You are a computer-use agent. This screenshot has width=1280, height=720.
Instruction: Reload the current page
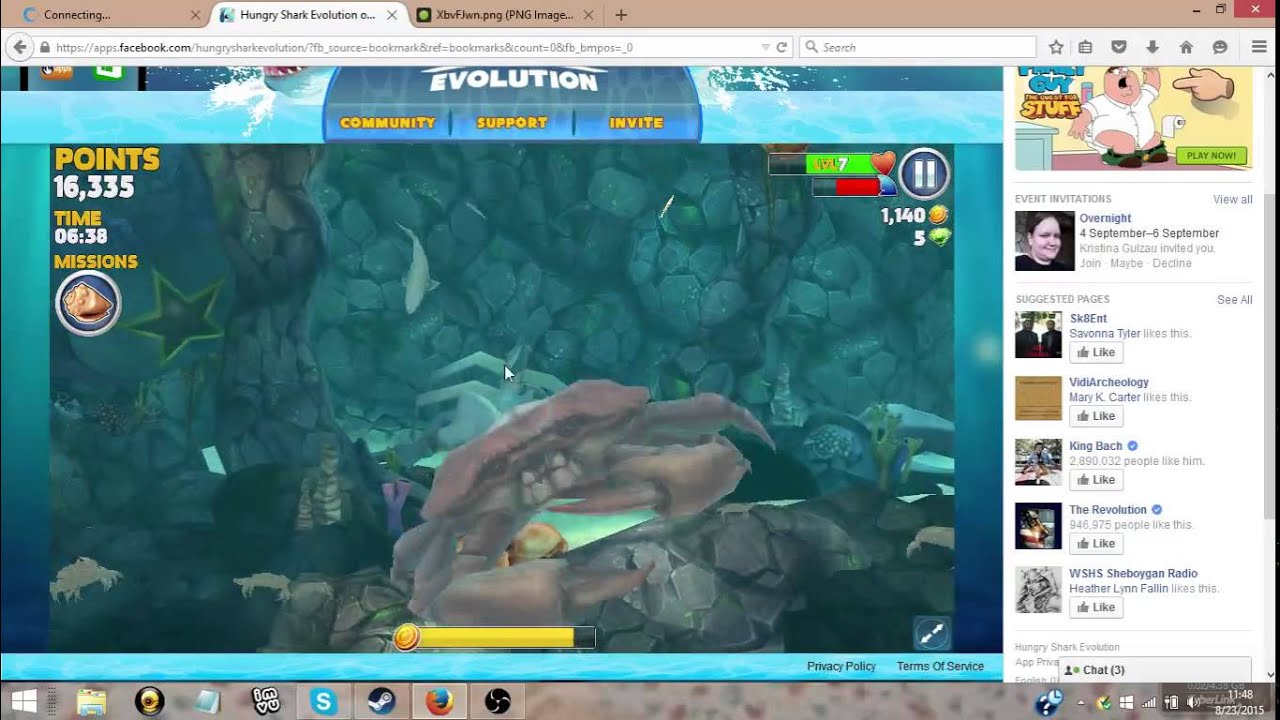(782, 47)
